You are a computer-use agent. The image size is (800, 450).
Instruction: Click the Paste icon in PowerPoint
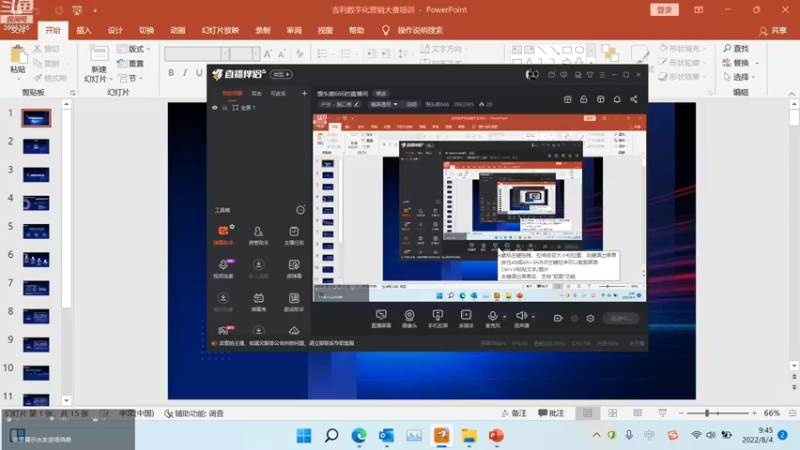18,55
